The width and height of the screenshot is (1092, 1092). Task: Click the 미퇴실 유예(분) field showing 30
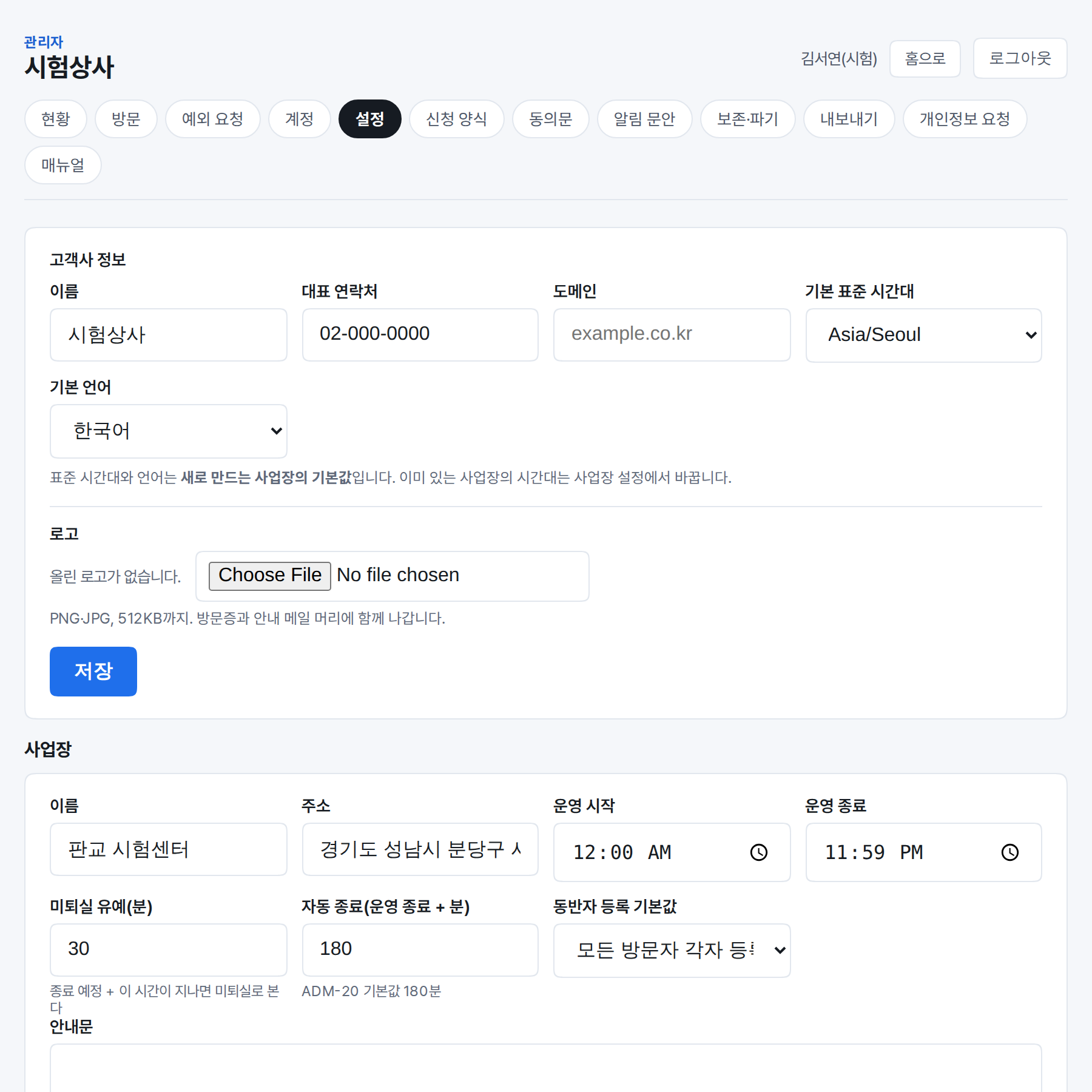pyautogui.click(x=168, y=950)
